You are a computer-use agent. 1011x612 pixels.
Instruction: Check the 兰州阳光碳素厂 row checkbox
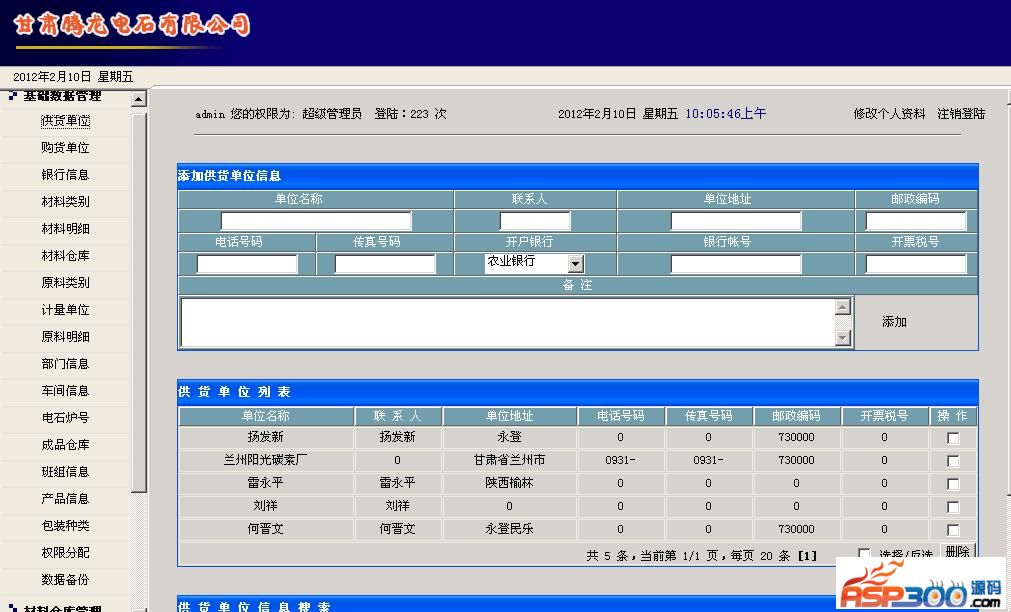pyautogui.click(x=953, y=461)
